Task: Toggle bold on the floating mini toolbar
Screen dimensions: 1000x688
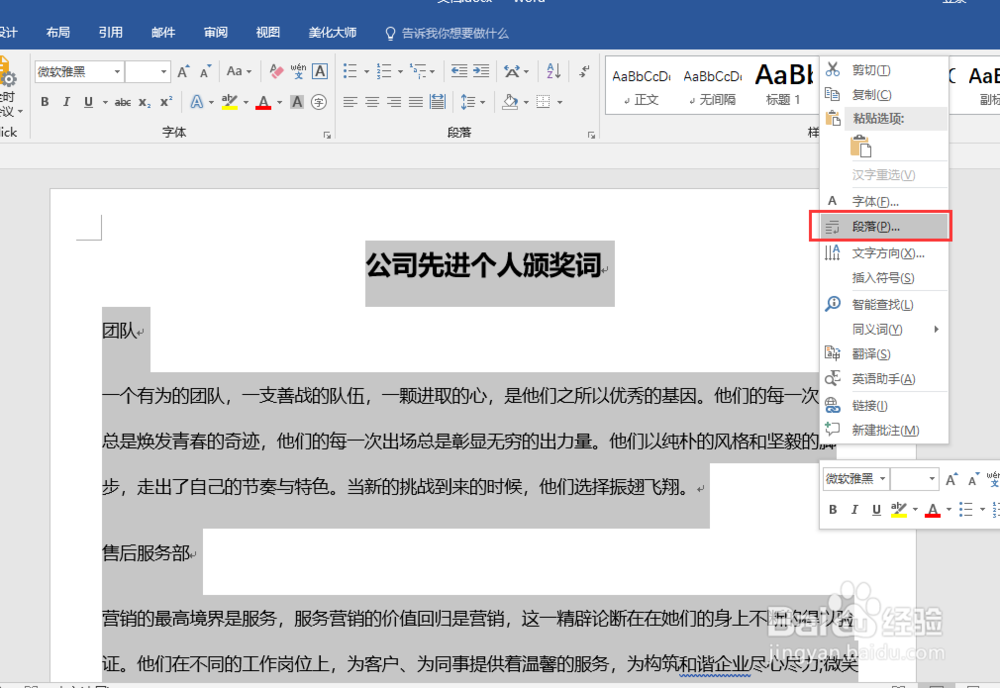Action: click(x=832, y=510)
